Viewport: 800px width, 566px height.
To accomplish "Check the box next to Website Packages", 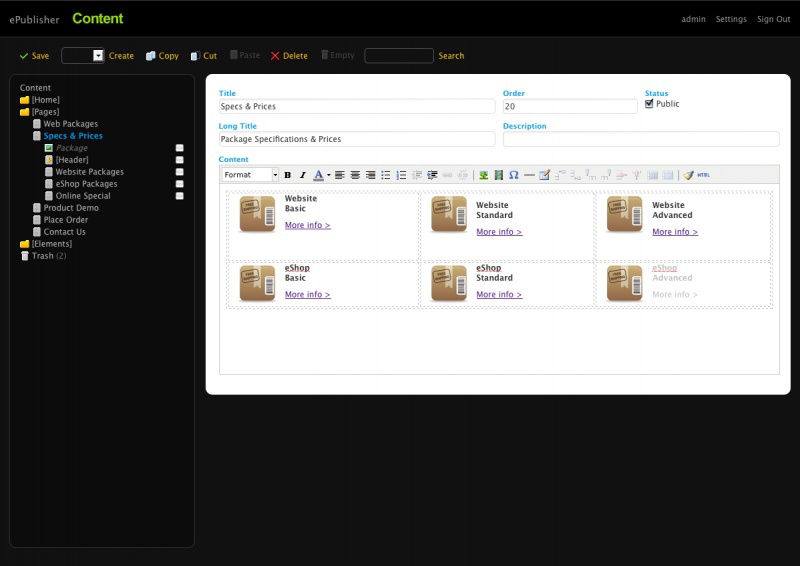I will tap(180, 172).
